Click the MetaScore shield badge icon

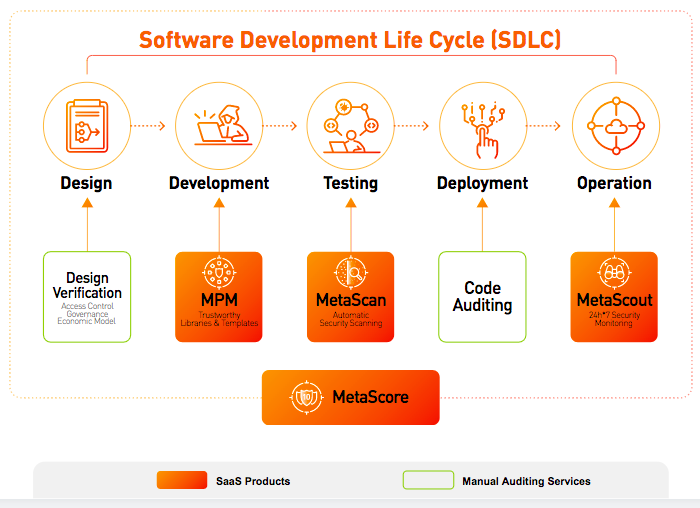(x=306, y=397)
